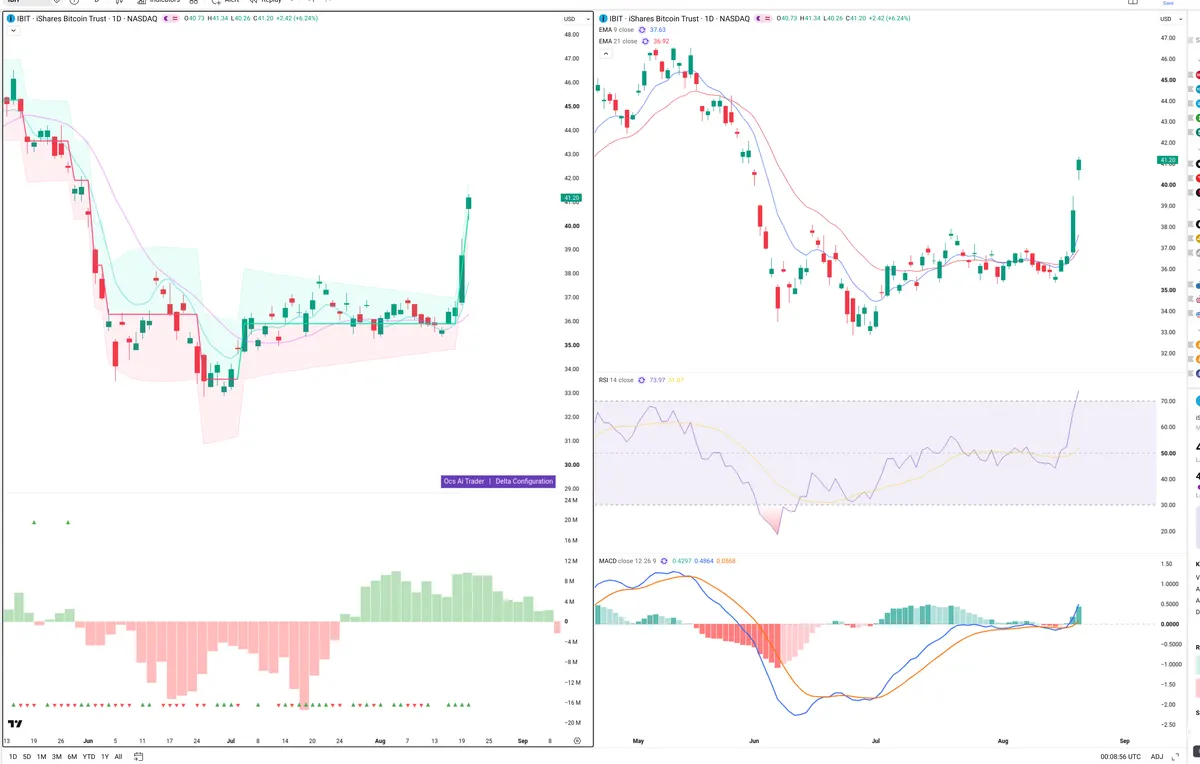
Task: Set the range to YTD
Action: point(89,757)
